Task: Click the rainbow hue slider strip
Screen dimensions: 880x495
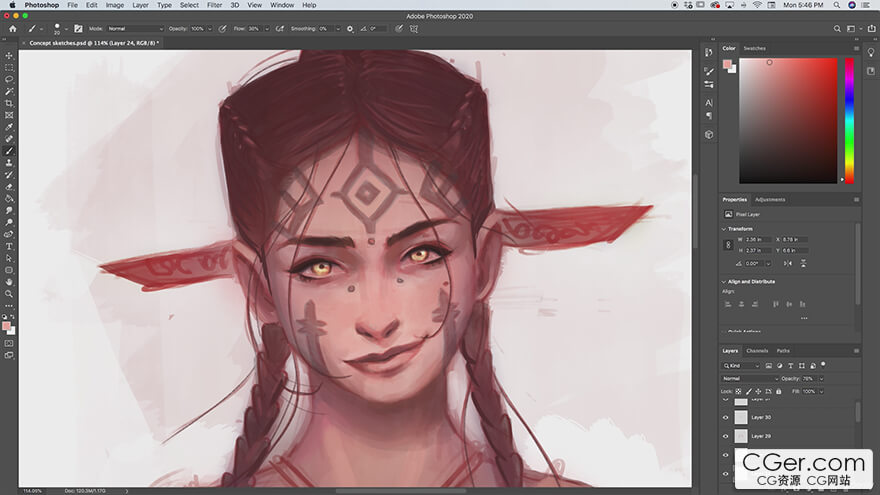Action: pyautogui.click(x=850, y=120)
